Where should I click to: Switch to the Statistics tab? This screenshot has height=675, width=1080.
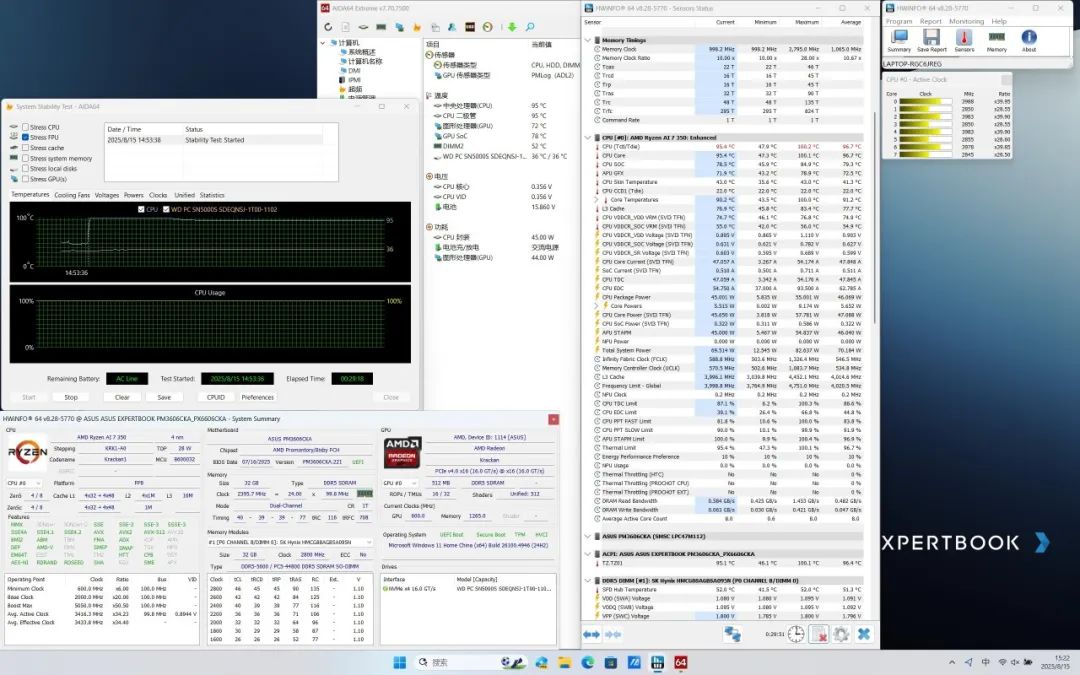coord(212,196)
